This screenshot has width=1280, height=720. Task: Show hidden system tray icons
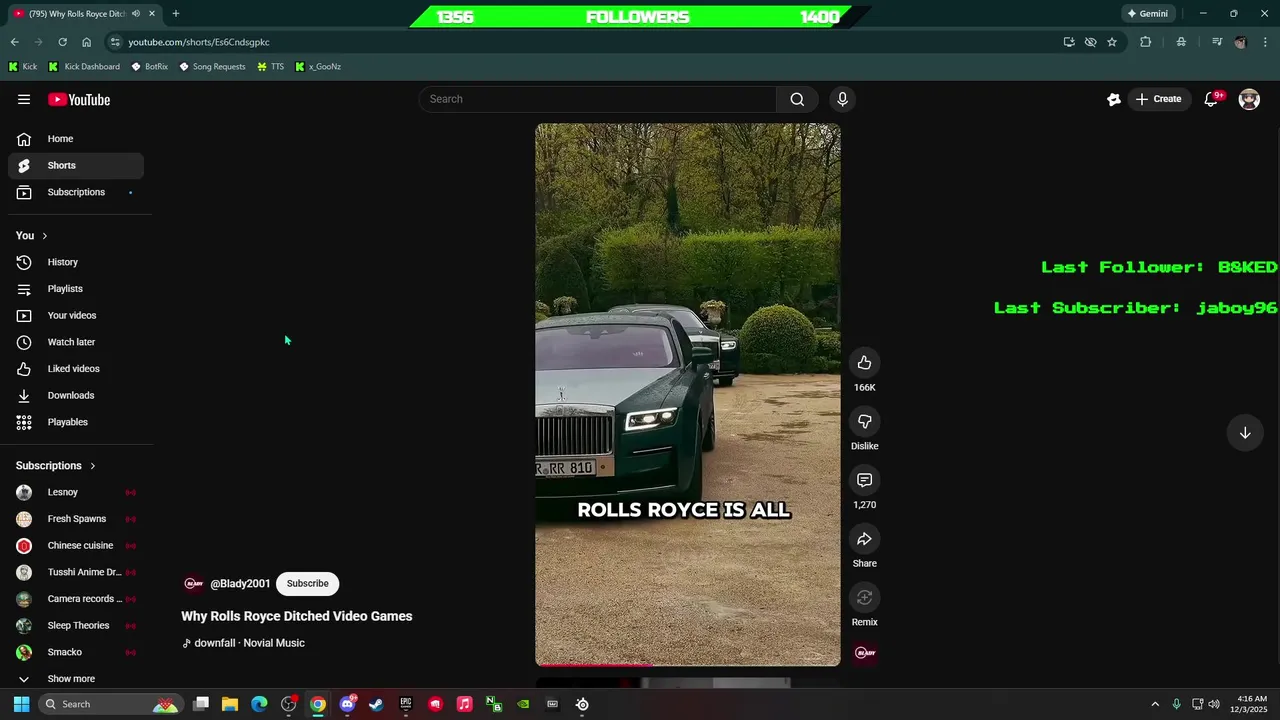coord(1155,704)
